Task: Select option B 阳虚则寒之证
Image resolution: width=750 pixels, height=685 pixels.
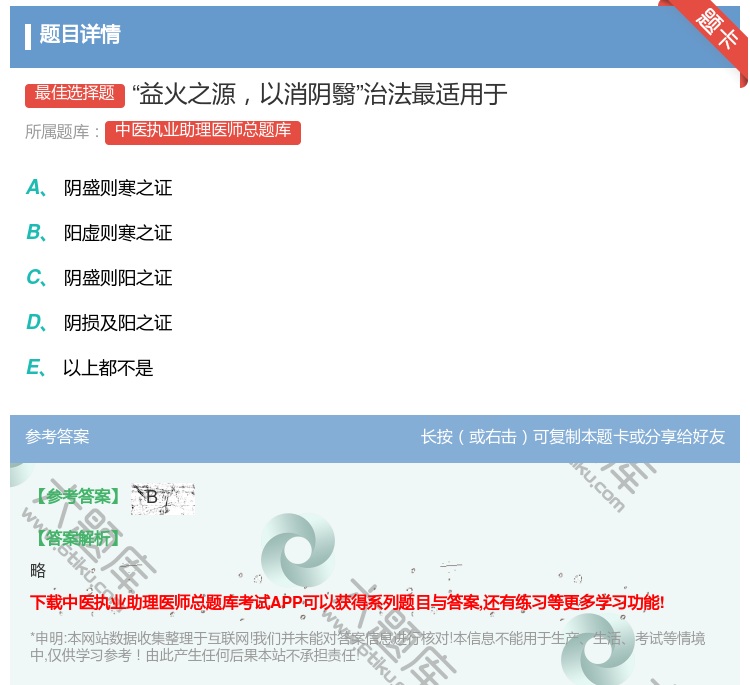Action: 118,233
